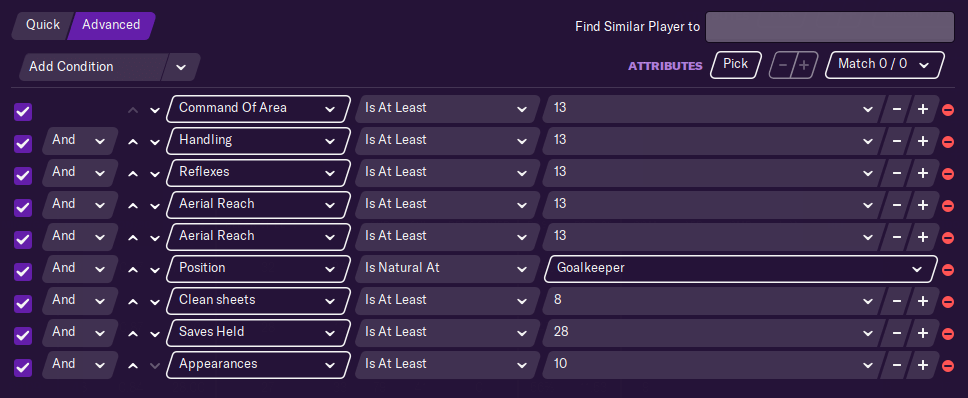Click the Find Similar Player input field

[830, 27]
